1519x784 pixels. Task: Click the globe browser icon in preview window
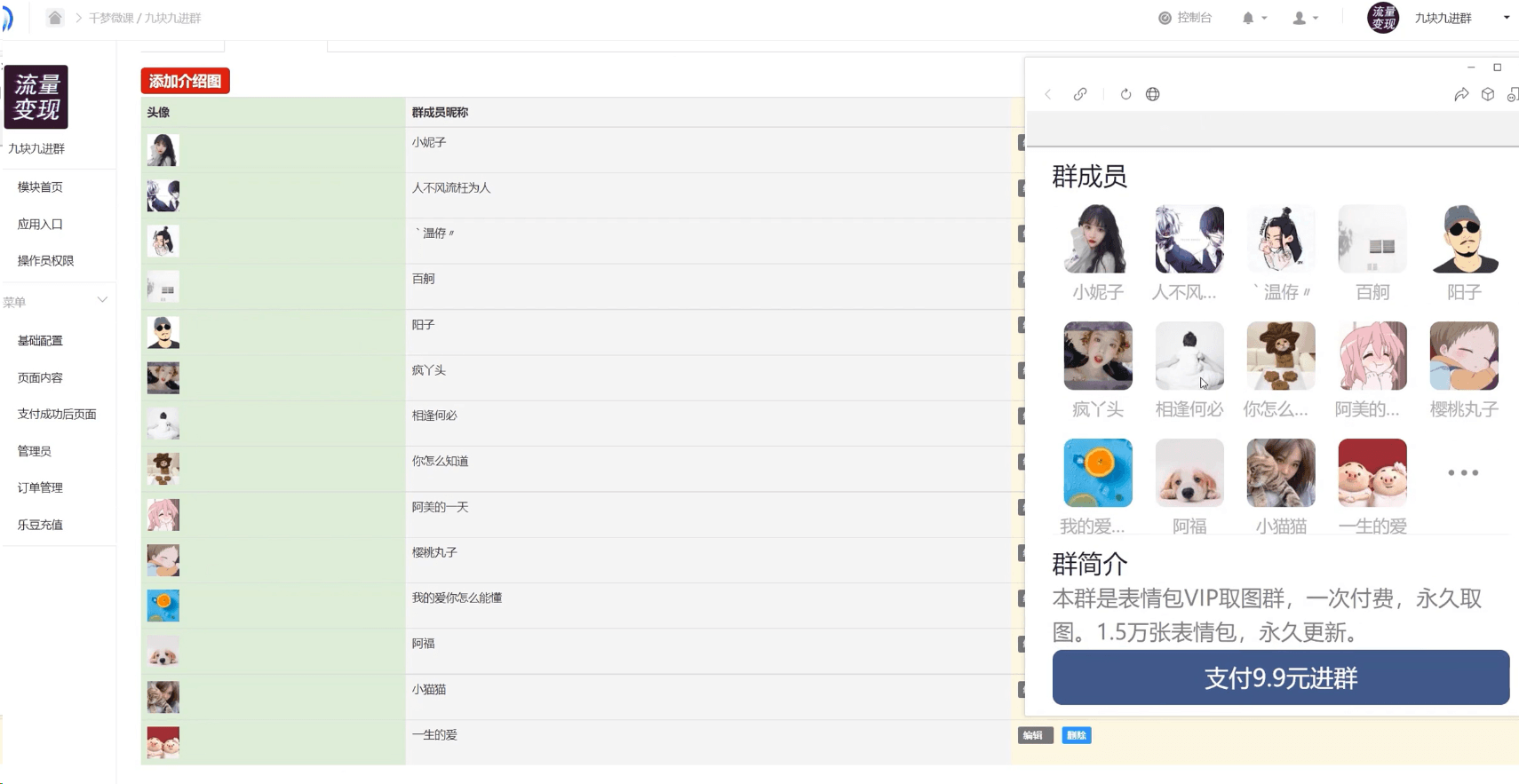(x=1152, y=94)
